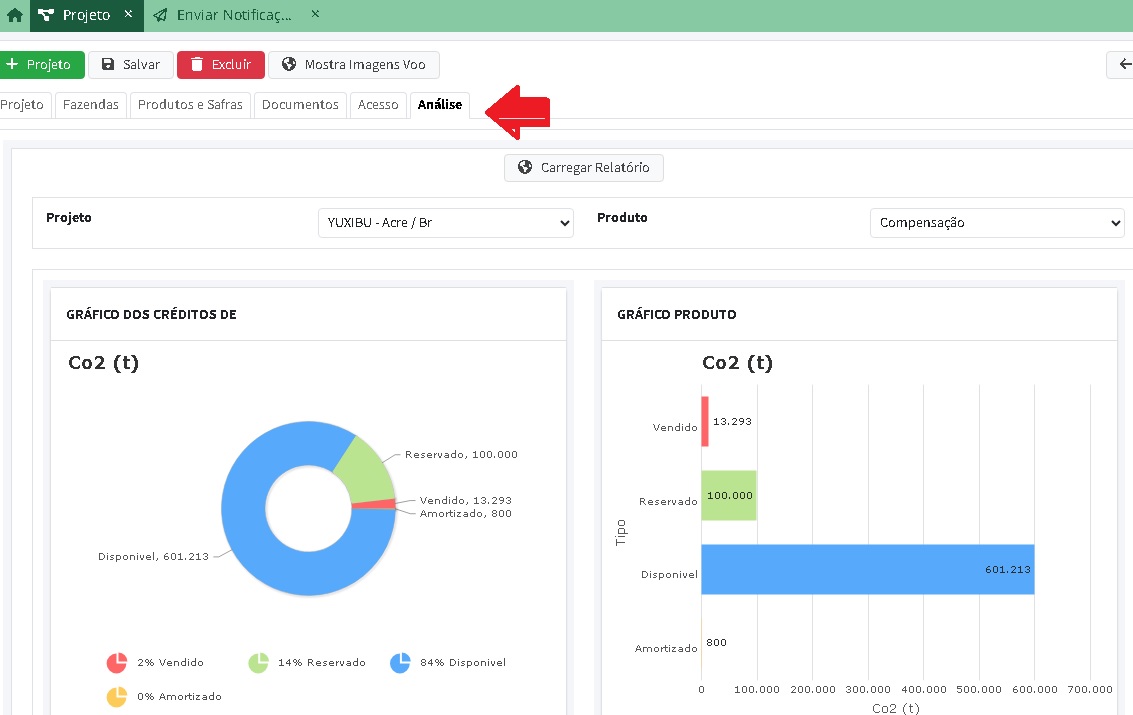
Task: Click the blue Disponivel bar in chart
Action: click(x=866, y=569)
